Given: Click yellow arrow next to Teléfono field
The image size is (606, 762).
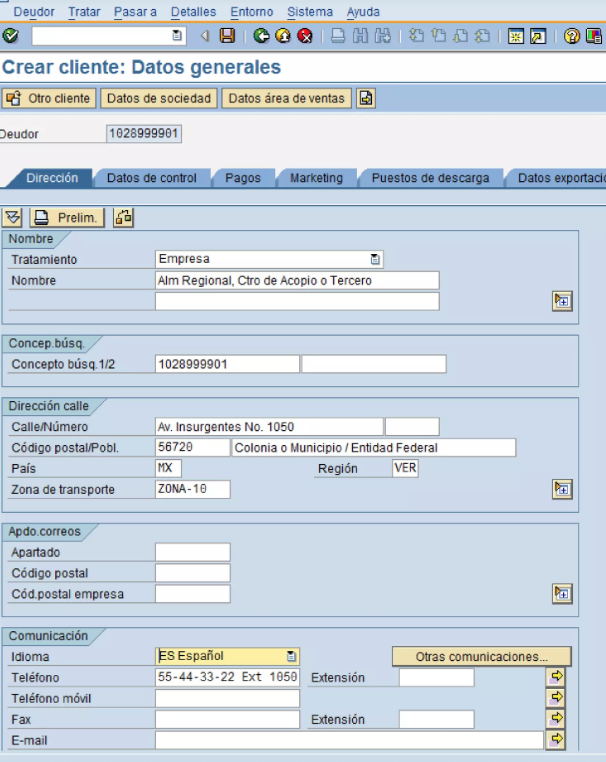Looking at the screenshot, I should [x=557, y=677].
